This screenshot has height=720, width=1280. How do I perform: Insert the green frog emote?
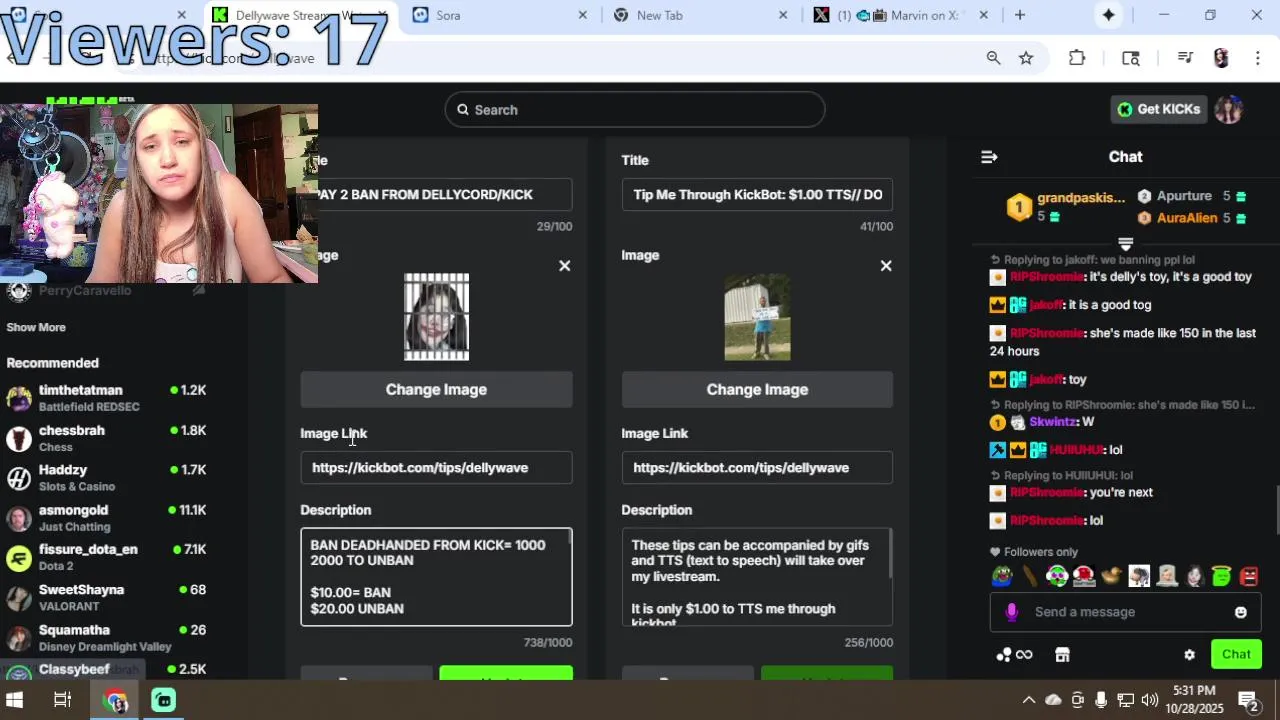1002,576
